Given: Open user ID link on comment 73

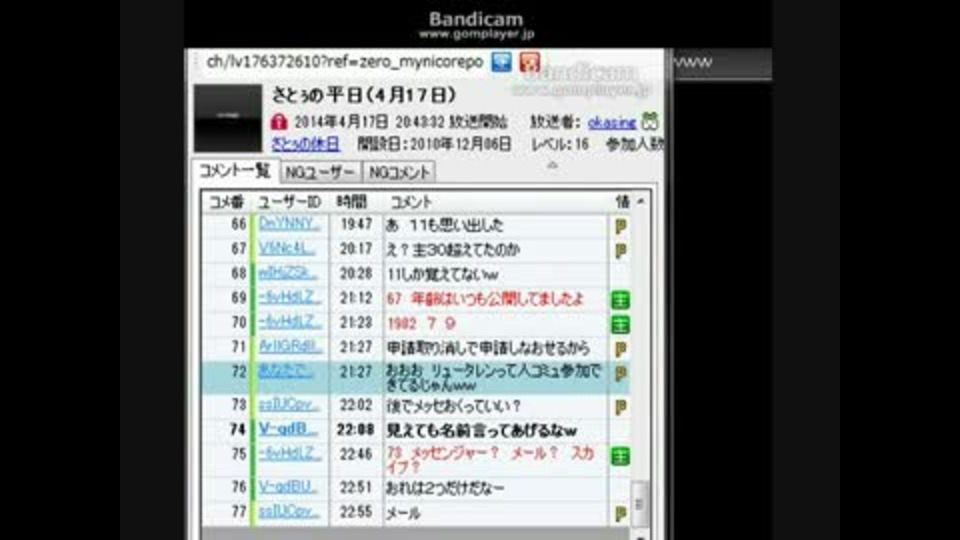Looking at the screenshot, I should tap(289, 404).
